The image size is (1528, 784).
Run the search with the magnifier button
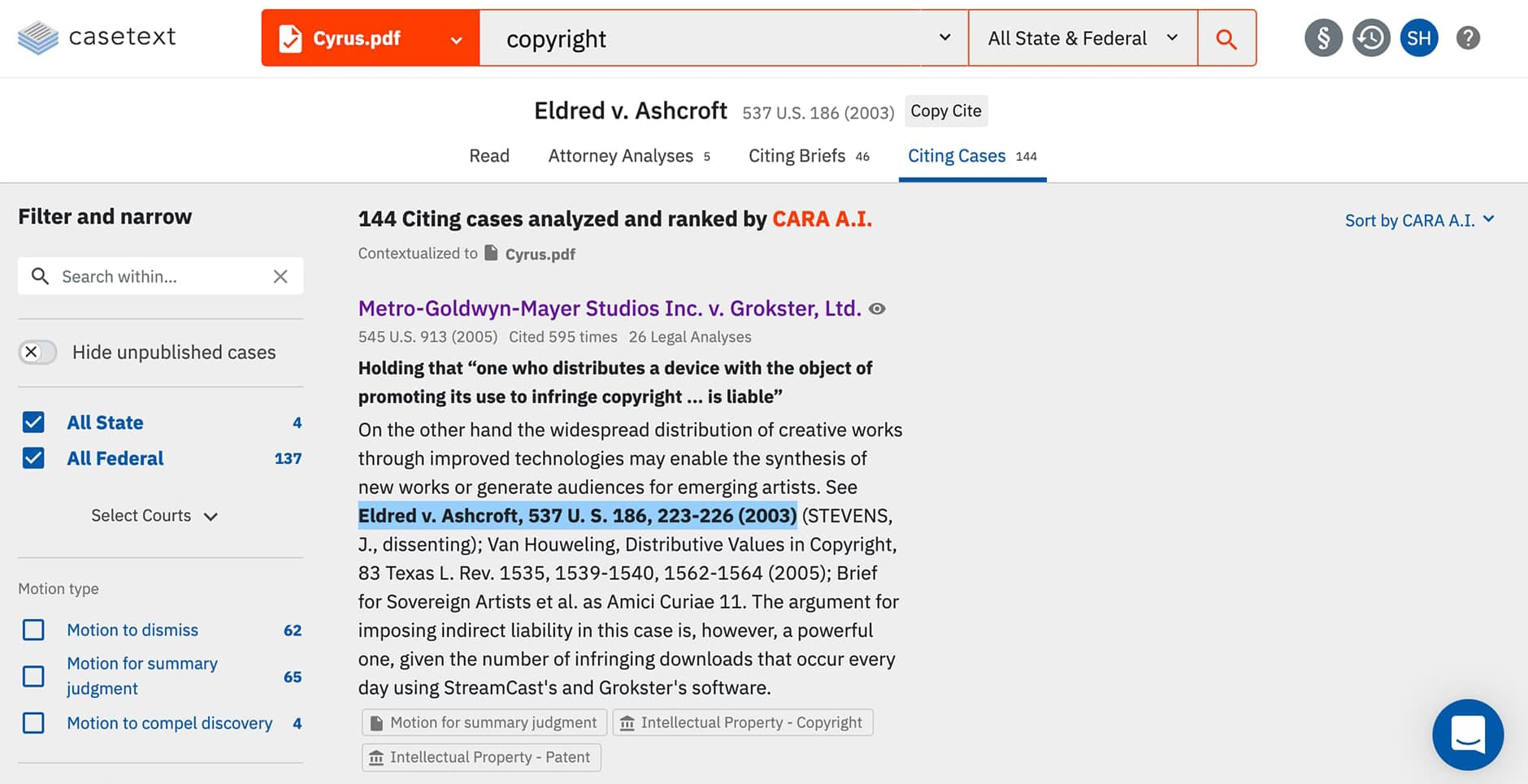(1226, 38)
